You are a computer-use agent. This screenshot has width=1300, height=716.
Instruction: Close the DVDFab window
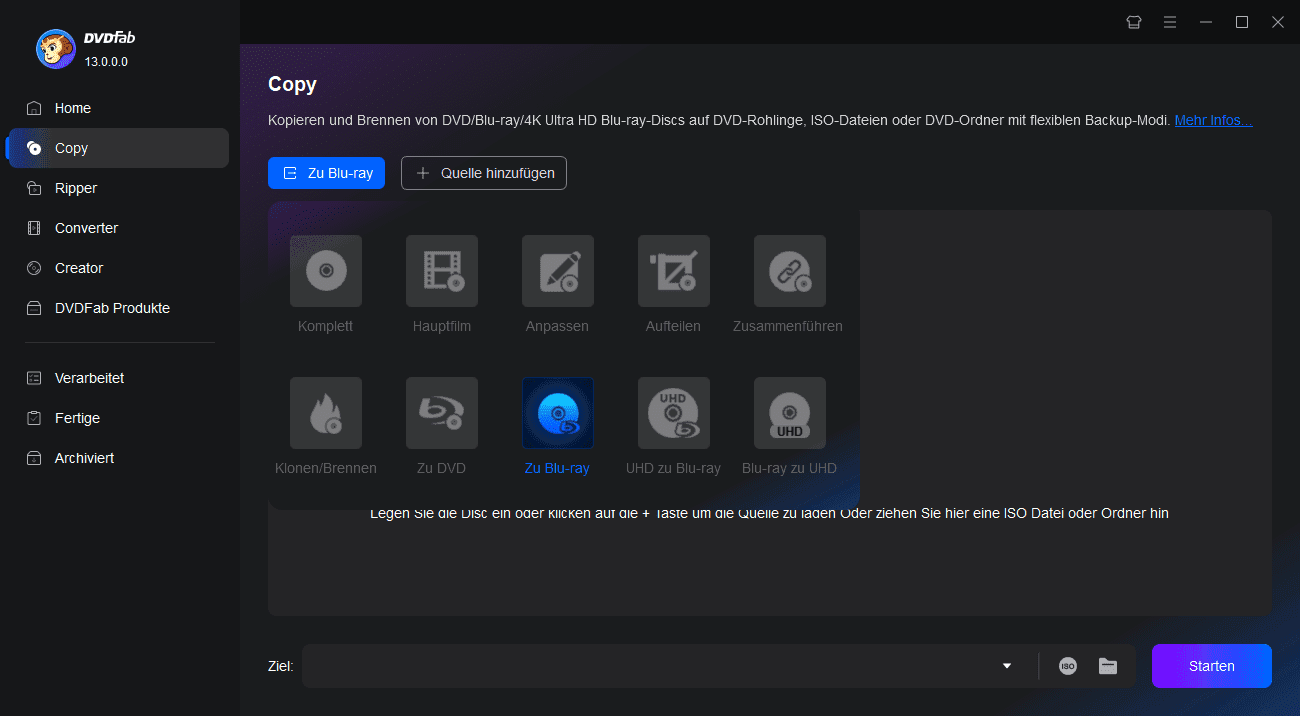point(1278,22)
